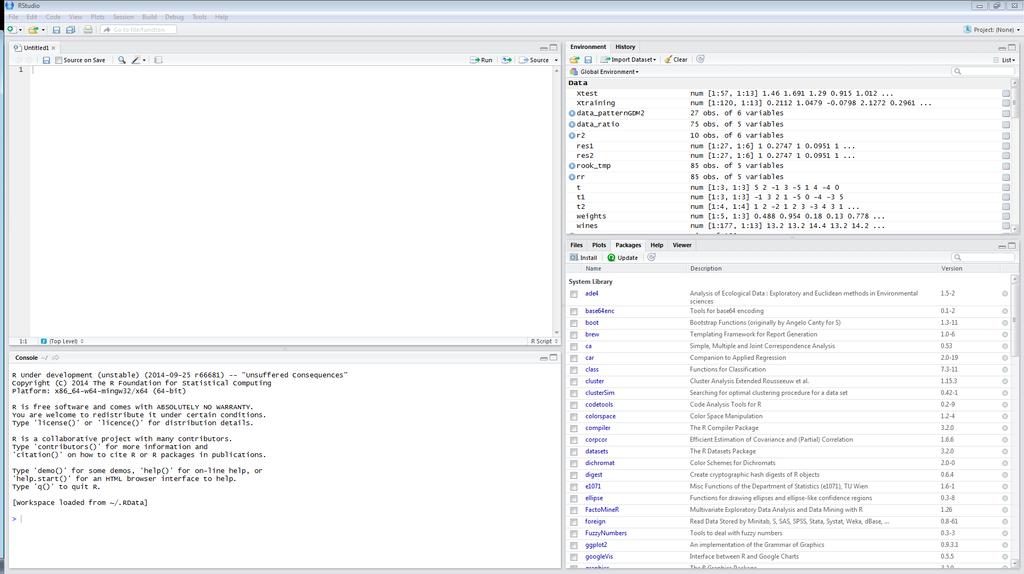This screenshot has width=1024, height=574.
Task: Click the Packages search box
Action: pos(983,257)
